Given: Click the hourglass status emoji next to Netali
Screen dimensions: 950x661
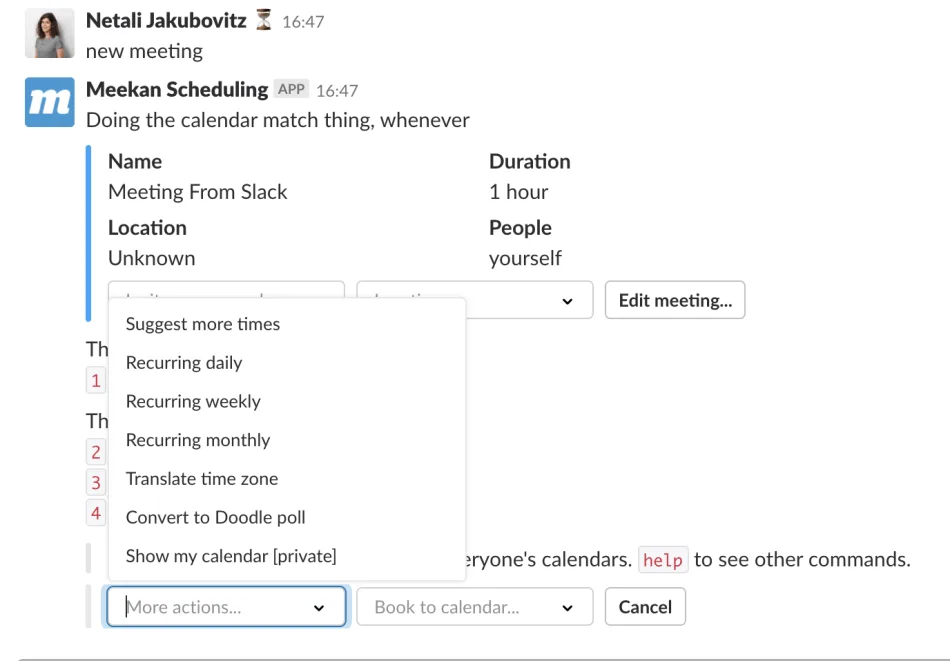Looking at the screenshot, I should coord(264,20).
